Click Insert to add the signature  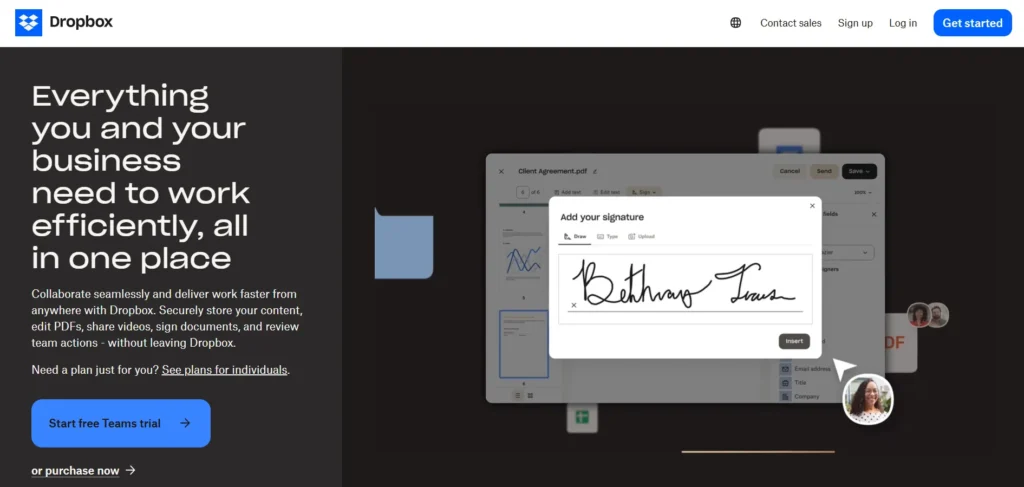tap(794, 341)
